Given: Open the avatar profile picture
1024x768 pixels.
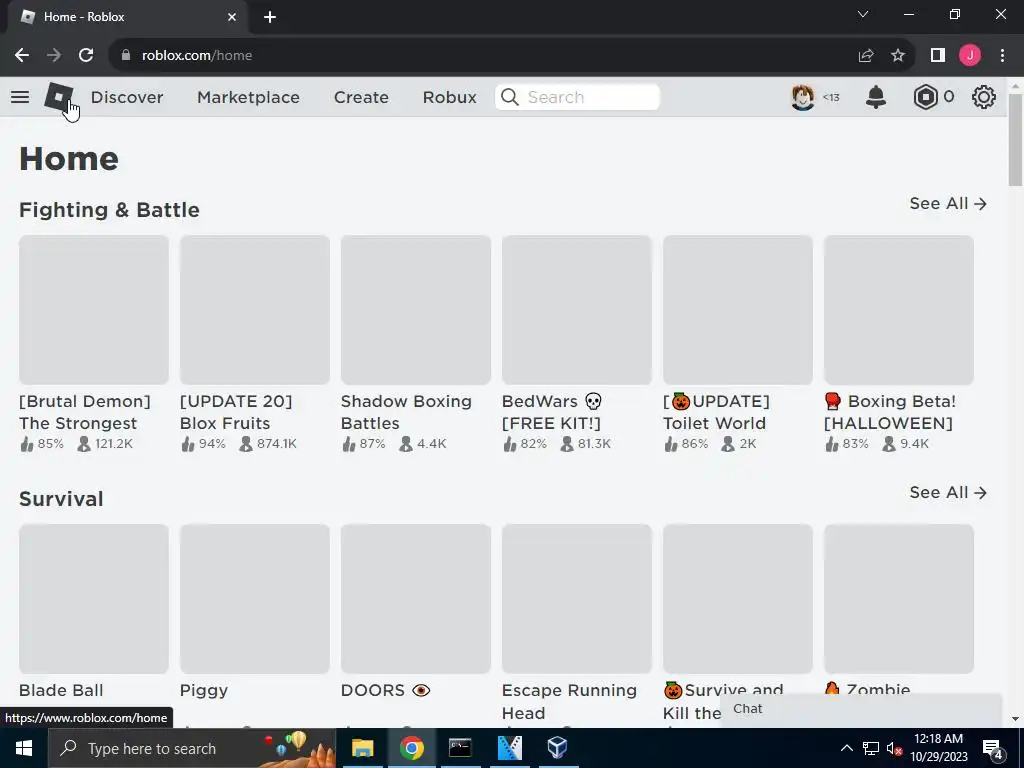Looking at the screenshot, I should click(803, 97).
